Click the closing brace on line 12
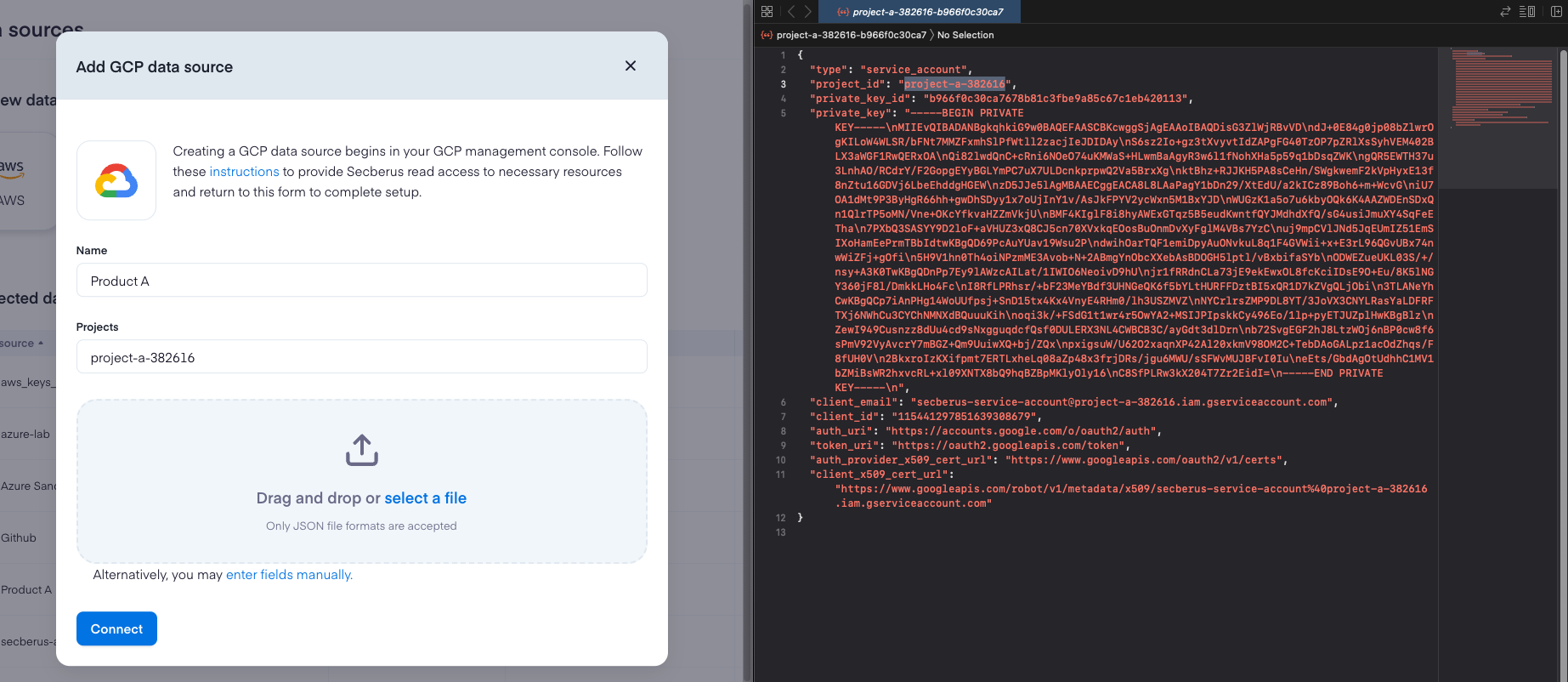This screenshot has width=1568, height=682. (800, 518)
